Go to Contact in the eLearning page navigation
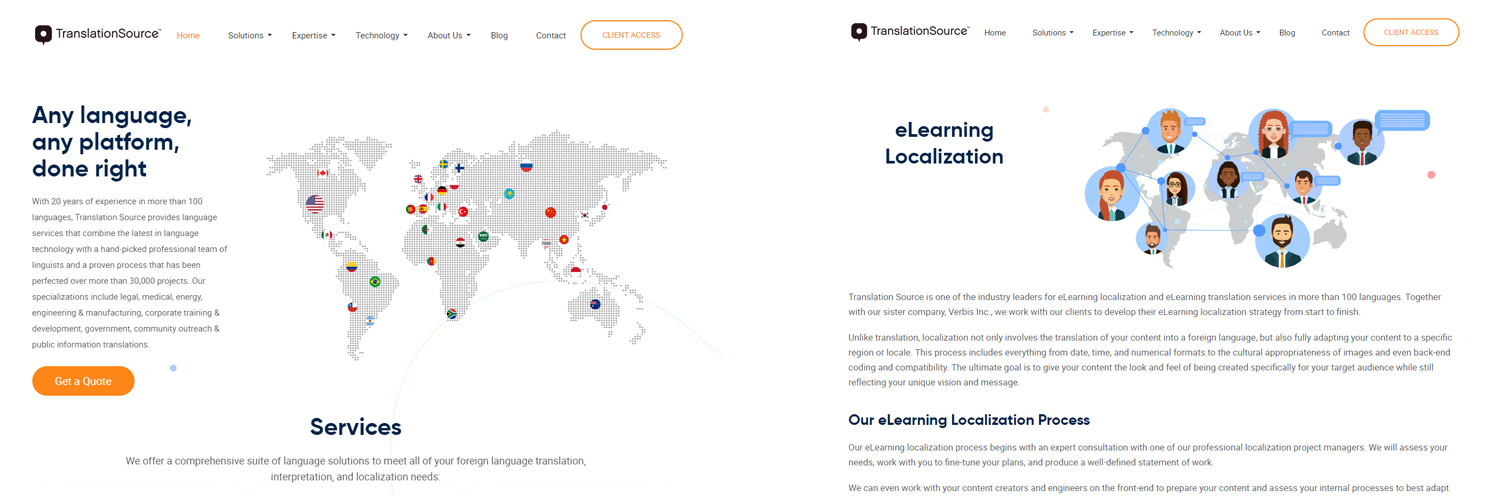This screenshot has width=1500, height=500. pyautogui.click(x=1335, y=33)
